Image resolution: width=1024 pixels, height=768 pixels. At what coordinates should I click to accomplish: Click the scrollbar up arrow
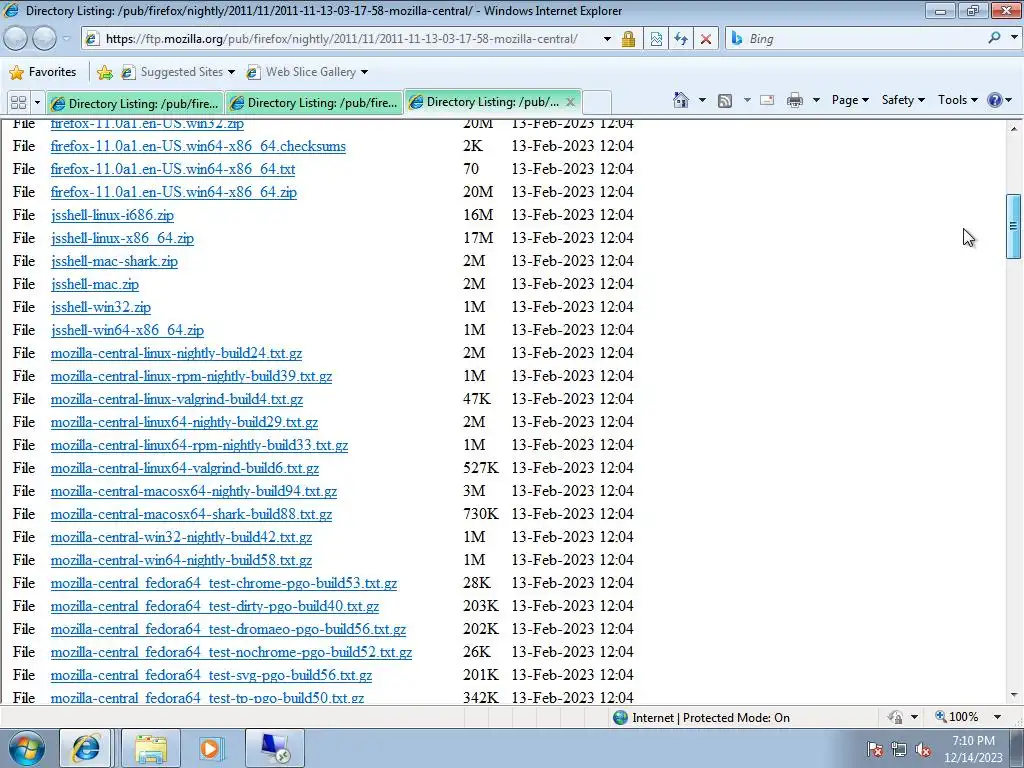coord(1014,129)
